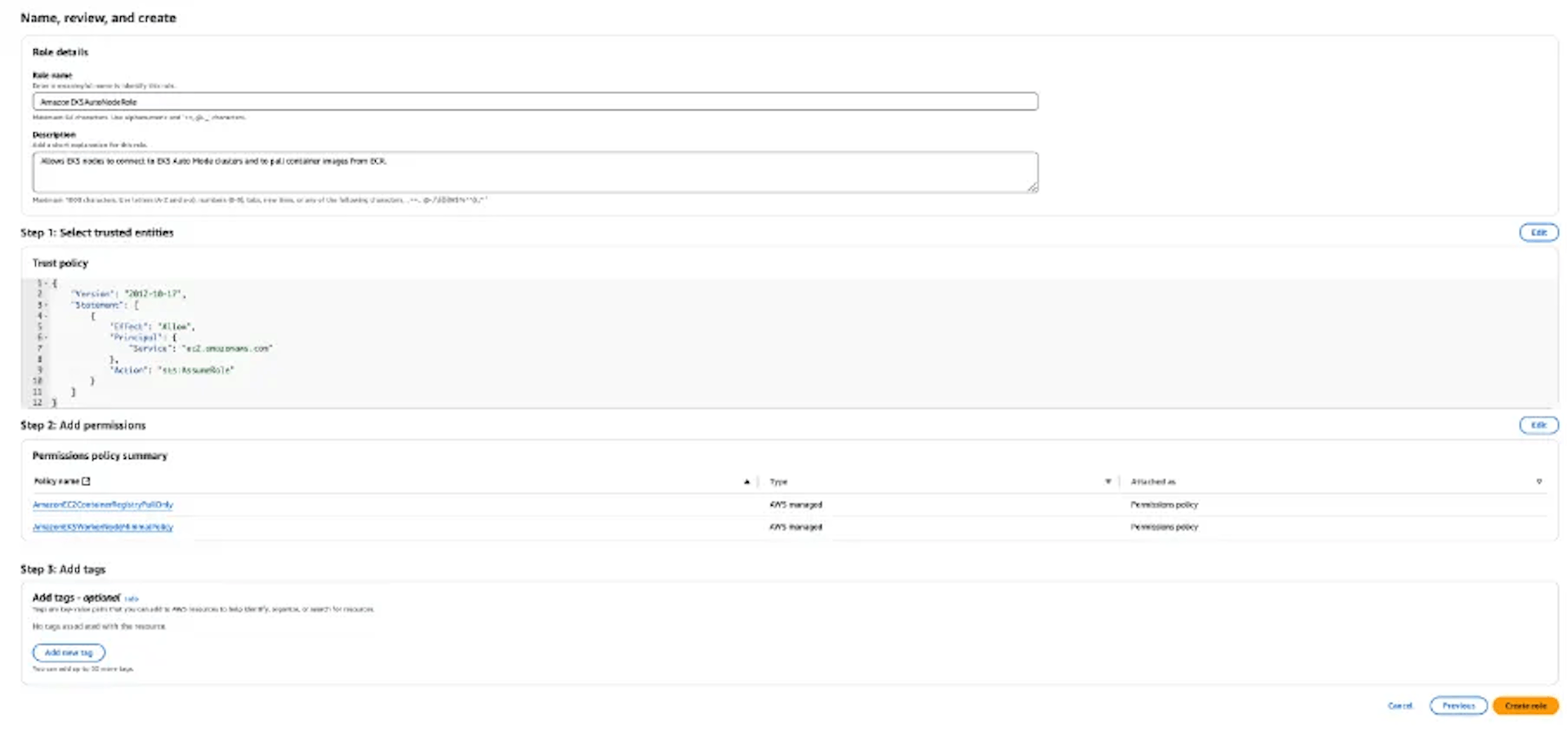Click the Trust policy heading
This screenshot has width=1568, height=732.
point(60,263)
